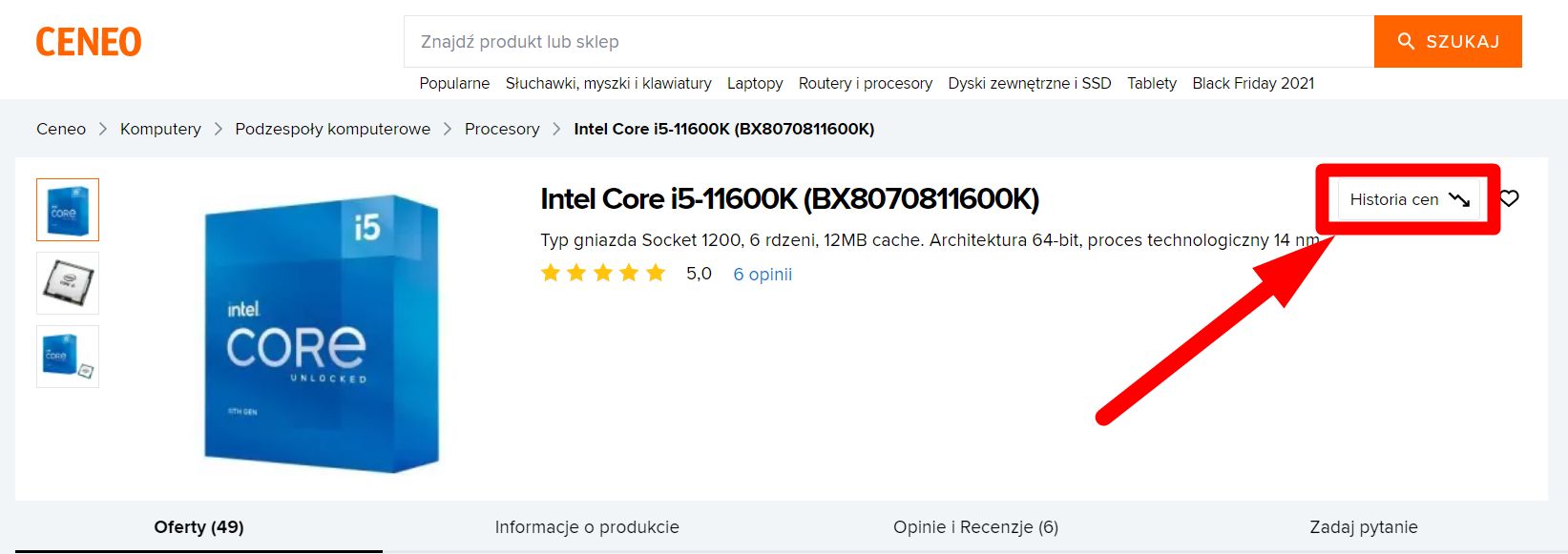Focus the product search input field
1568x554 pixels.
(888, 42)
